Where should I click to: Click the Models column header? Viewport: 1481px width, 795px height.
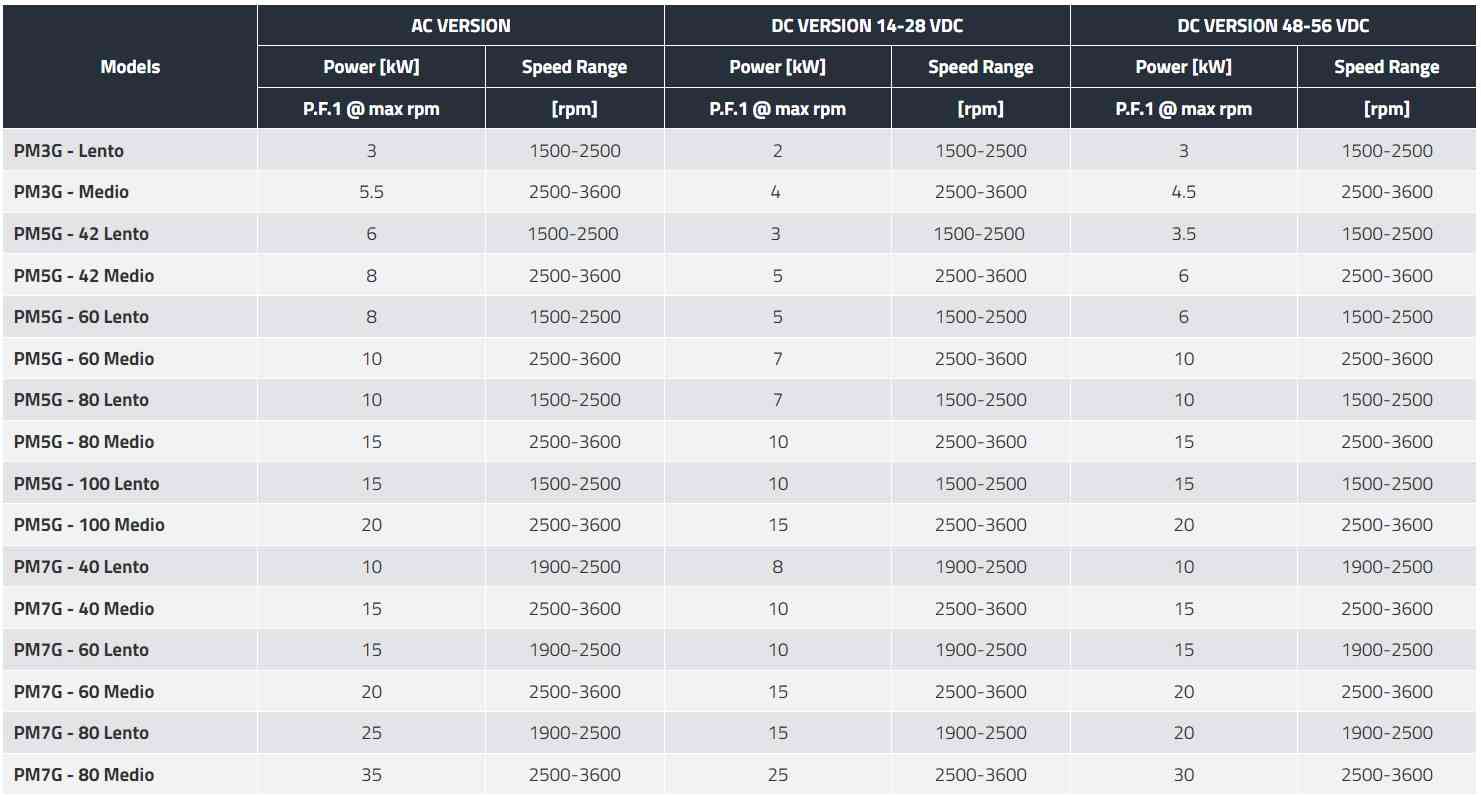[x=130, y=67]
